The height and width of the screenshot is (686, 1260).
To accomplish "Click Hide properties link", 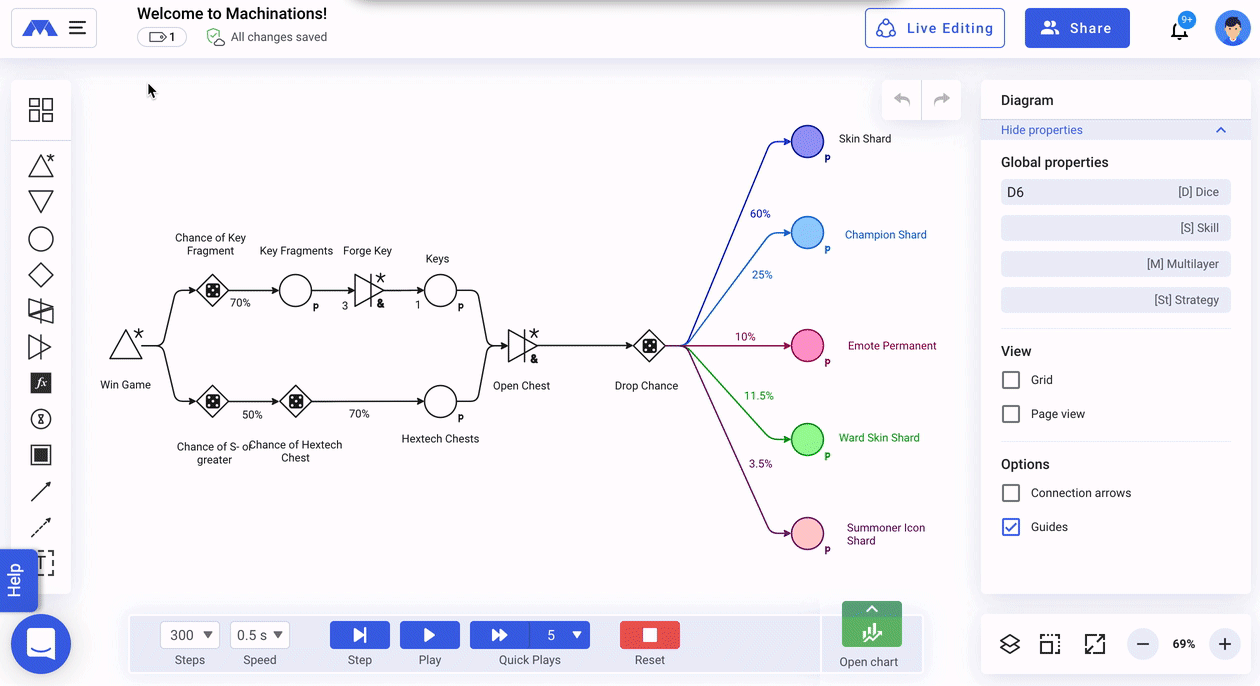I will click(x=1041, y=130).
